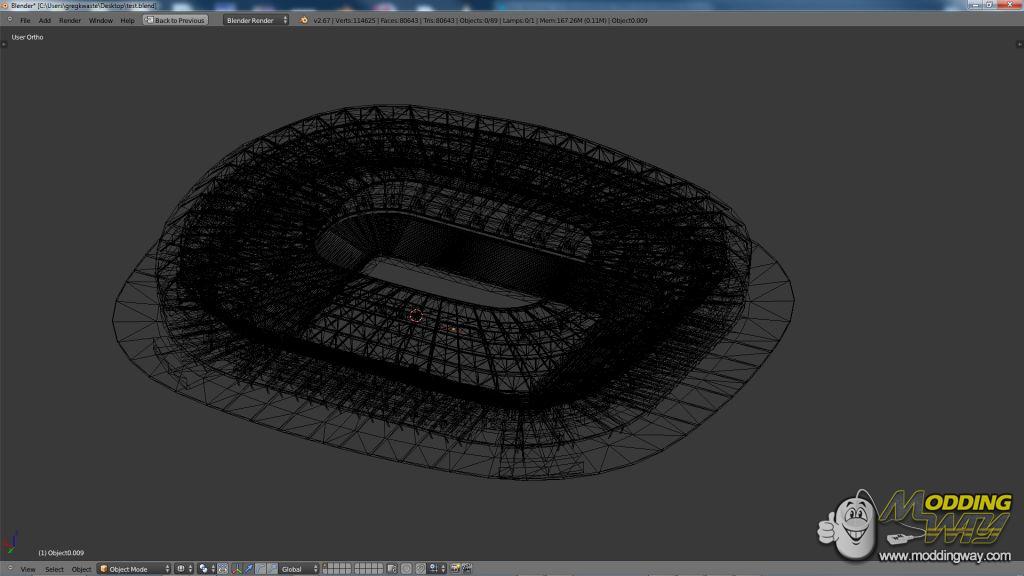Click the Blender logo icon in the info header
Viewport: 1024px width, 576px height.
click(304, 20)
